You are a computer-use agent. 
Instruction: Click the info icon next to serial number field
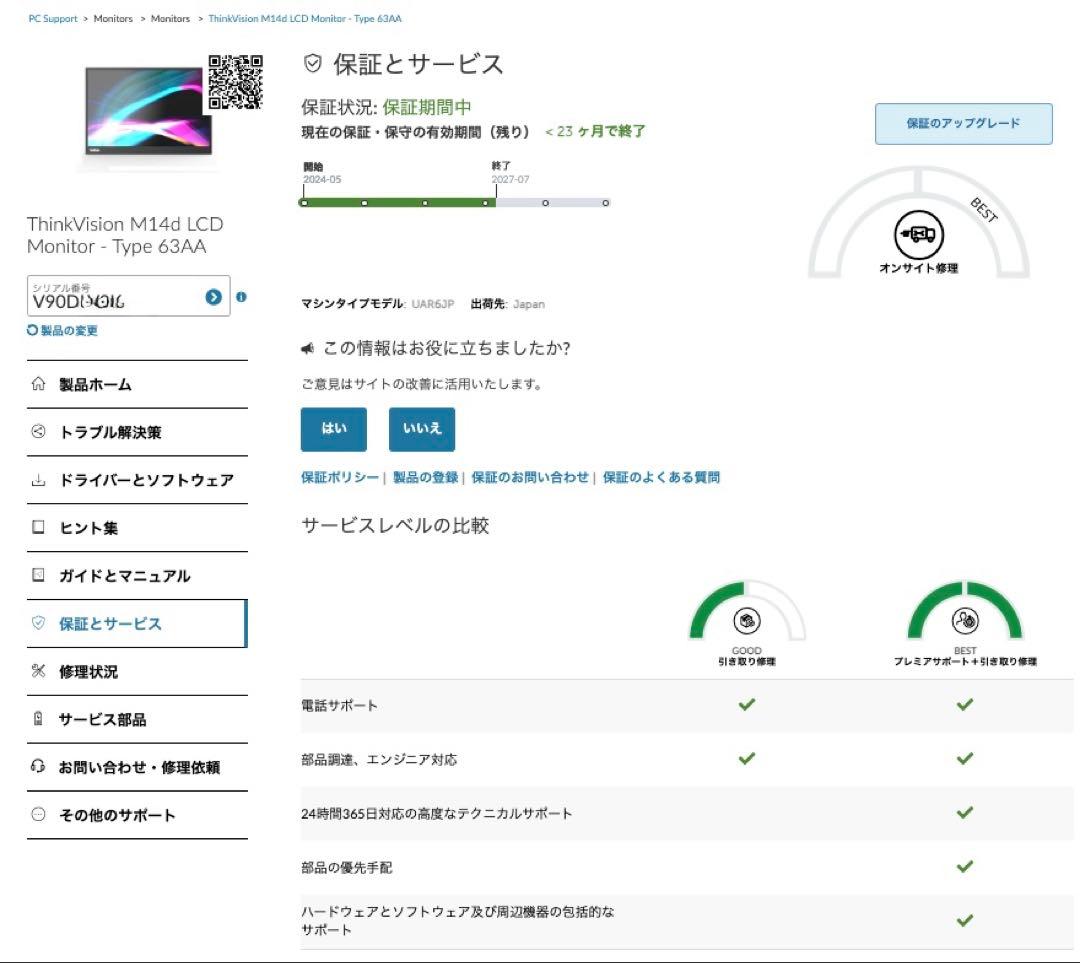[242, 297]
